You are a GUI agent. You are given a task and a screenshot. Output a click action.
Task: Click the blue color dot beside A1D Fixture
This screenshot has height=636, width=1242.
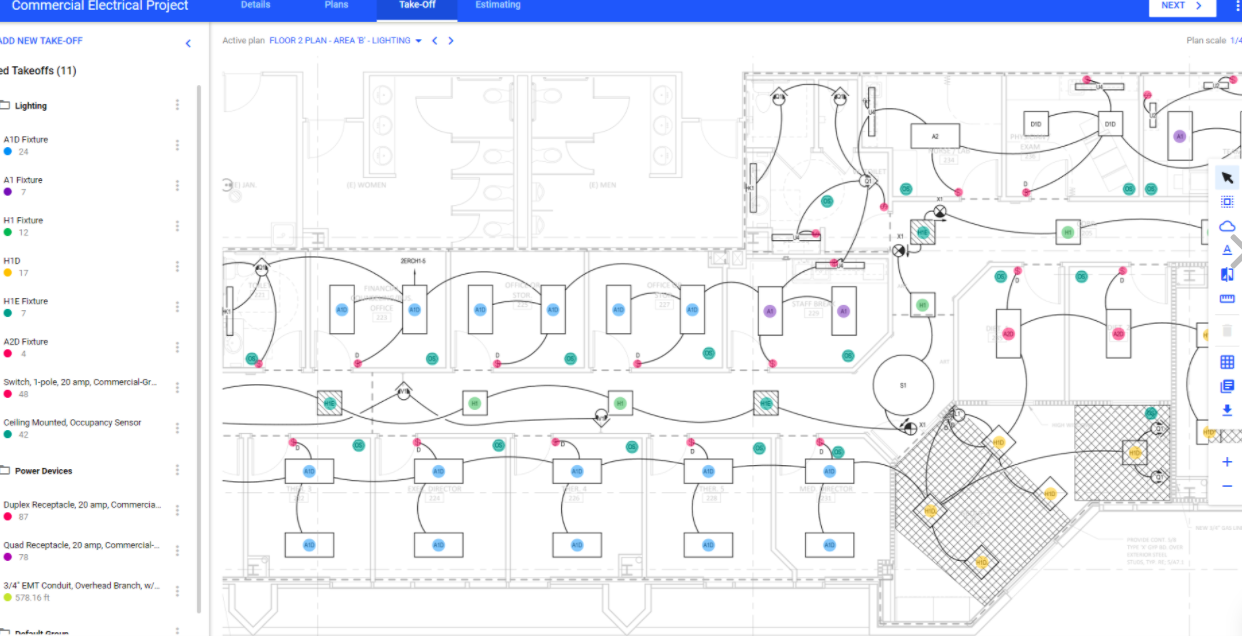pyautogui.click(x=9, y=150)
